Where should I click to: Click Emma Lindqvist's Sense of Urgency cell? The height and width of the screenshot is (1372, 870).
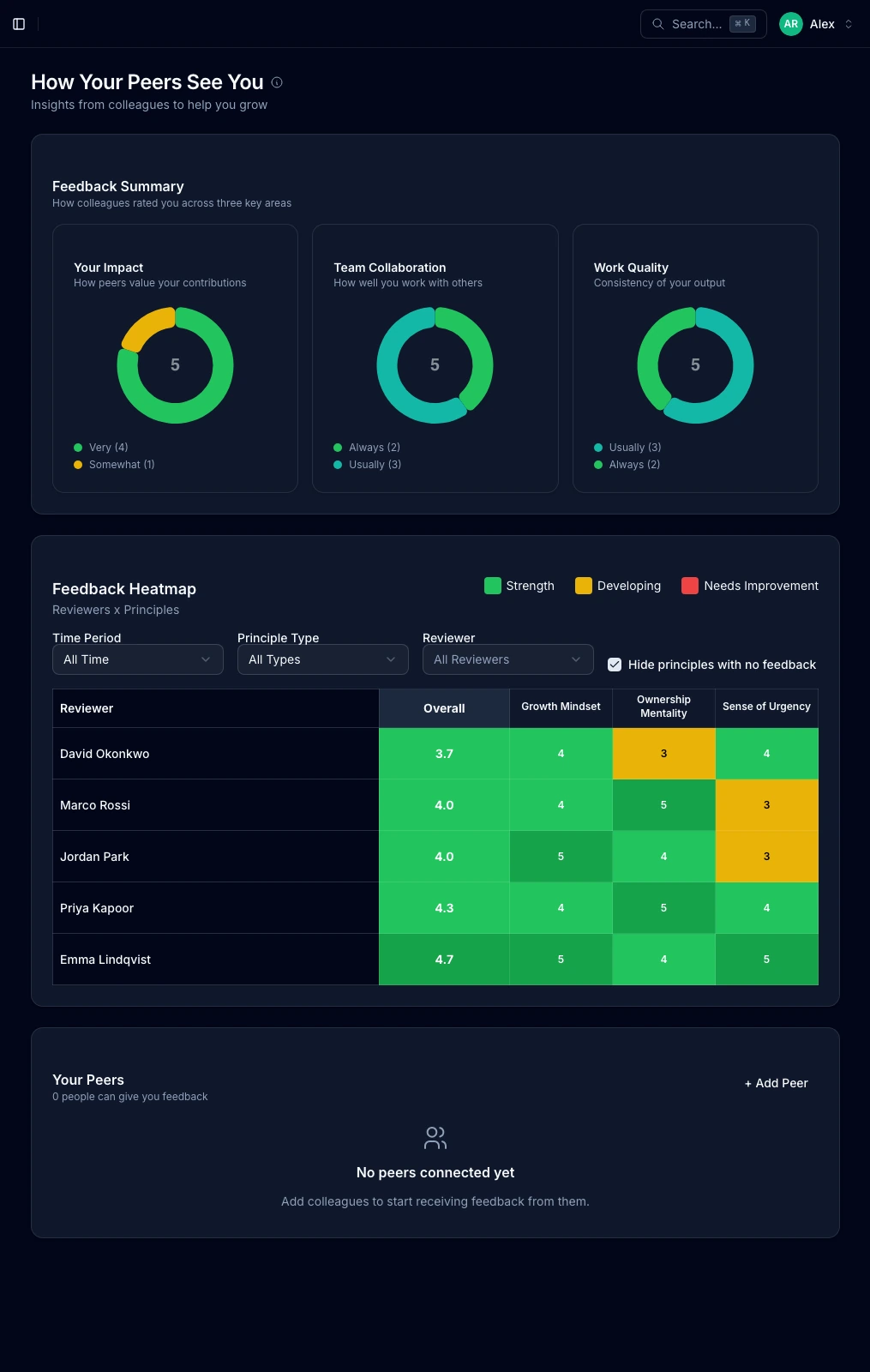(x=766, y=960)
